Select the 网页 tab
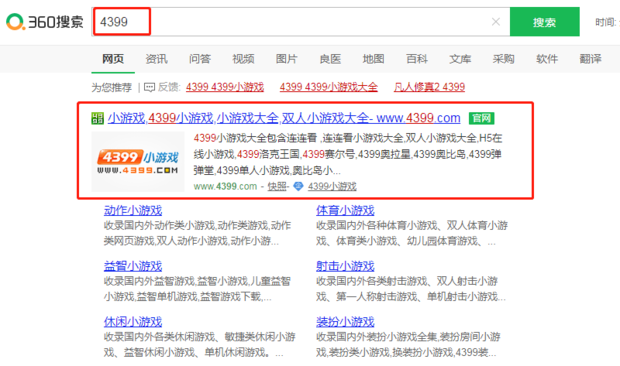 point(113,59)
